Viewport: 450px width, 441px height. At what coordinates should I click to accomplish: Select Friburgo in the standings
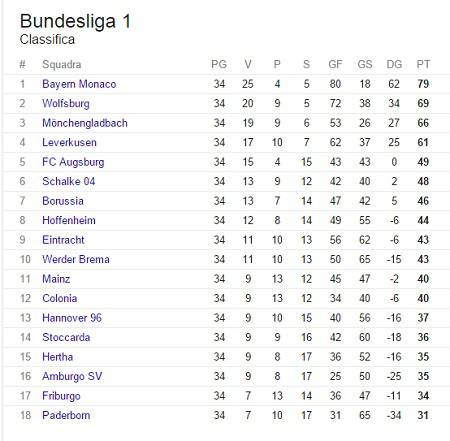pyautogui.click(x=61, y=396)
